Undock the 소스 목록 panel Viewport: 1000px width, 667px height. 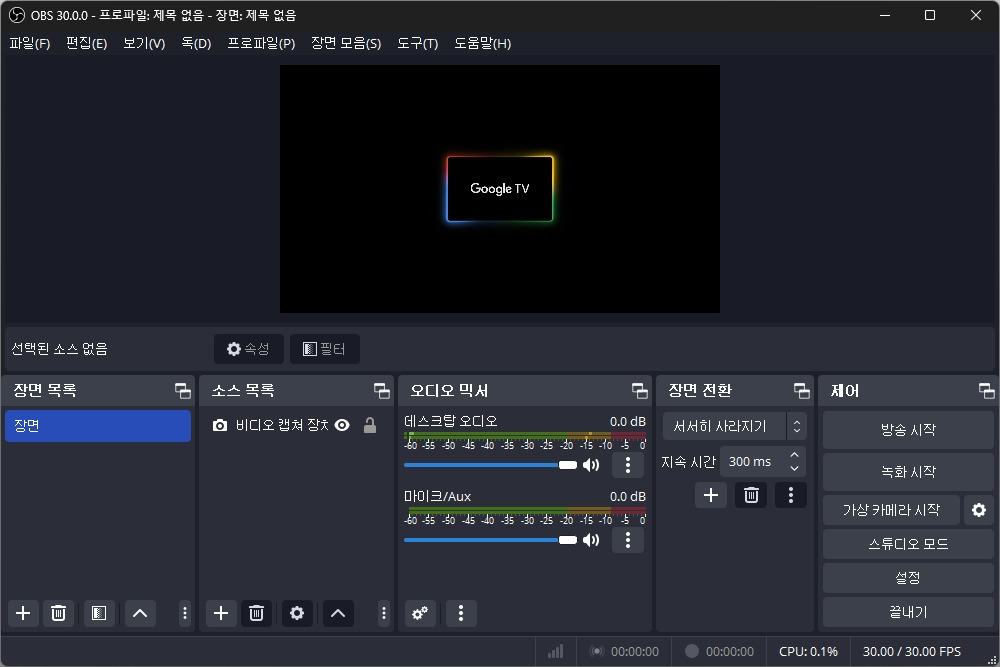pos(381,390)
